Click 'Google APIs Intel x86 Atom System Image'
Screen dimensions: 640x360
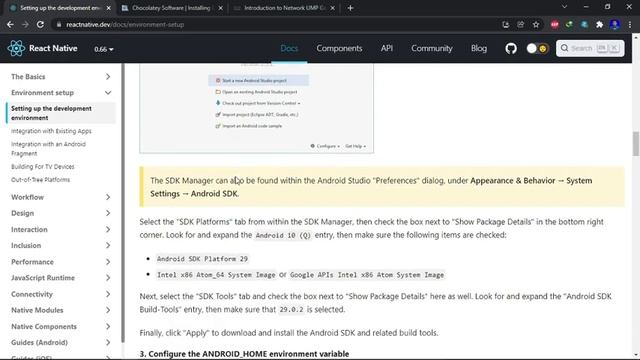(x=367, y=275)
